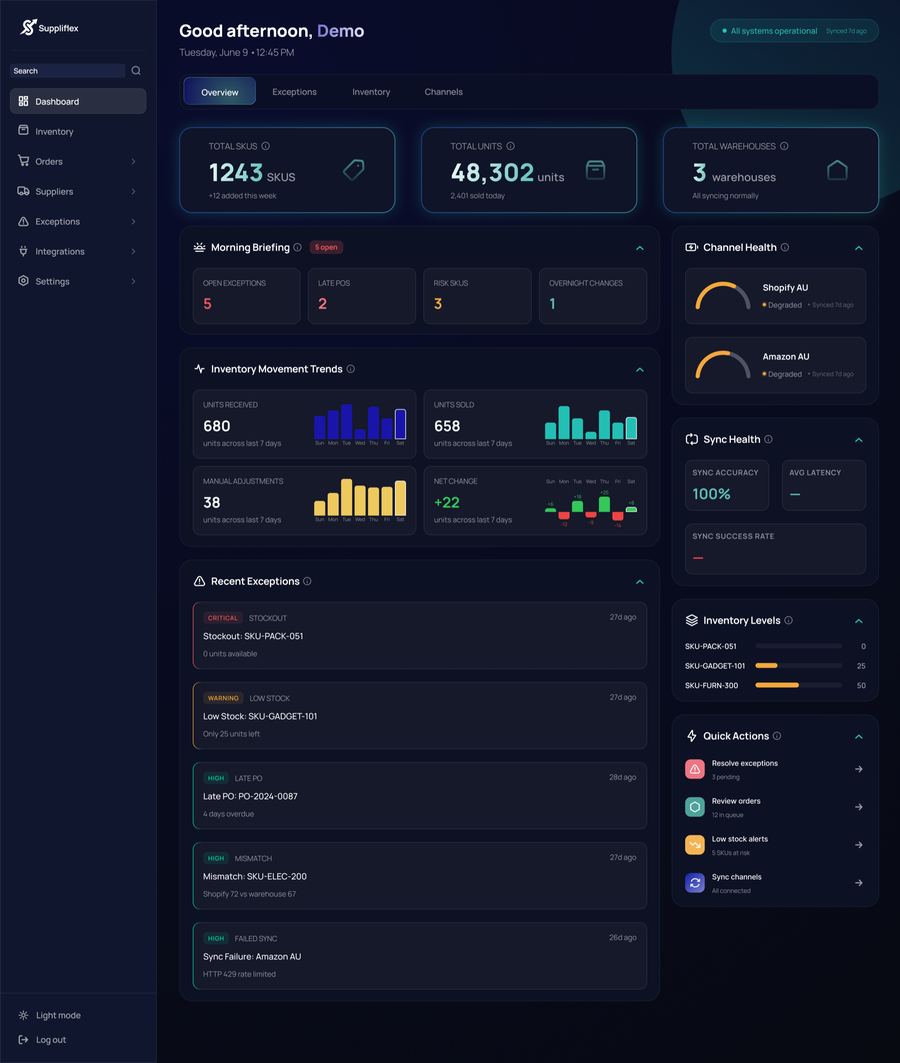Click the teal Review orders icon
Screen dimensions: 900x1063
tap(695, 807)
